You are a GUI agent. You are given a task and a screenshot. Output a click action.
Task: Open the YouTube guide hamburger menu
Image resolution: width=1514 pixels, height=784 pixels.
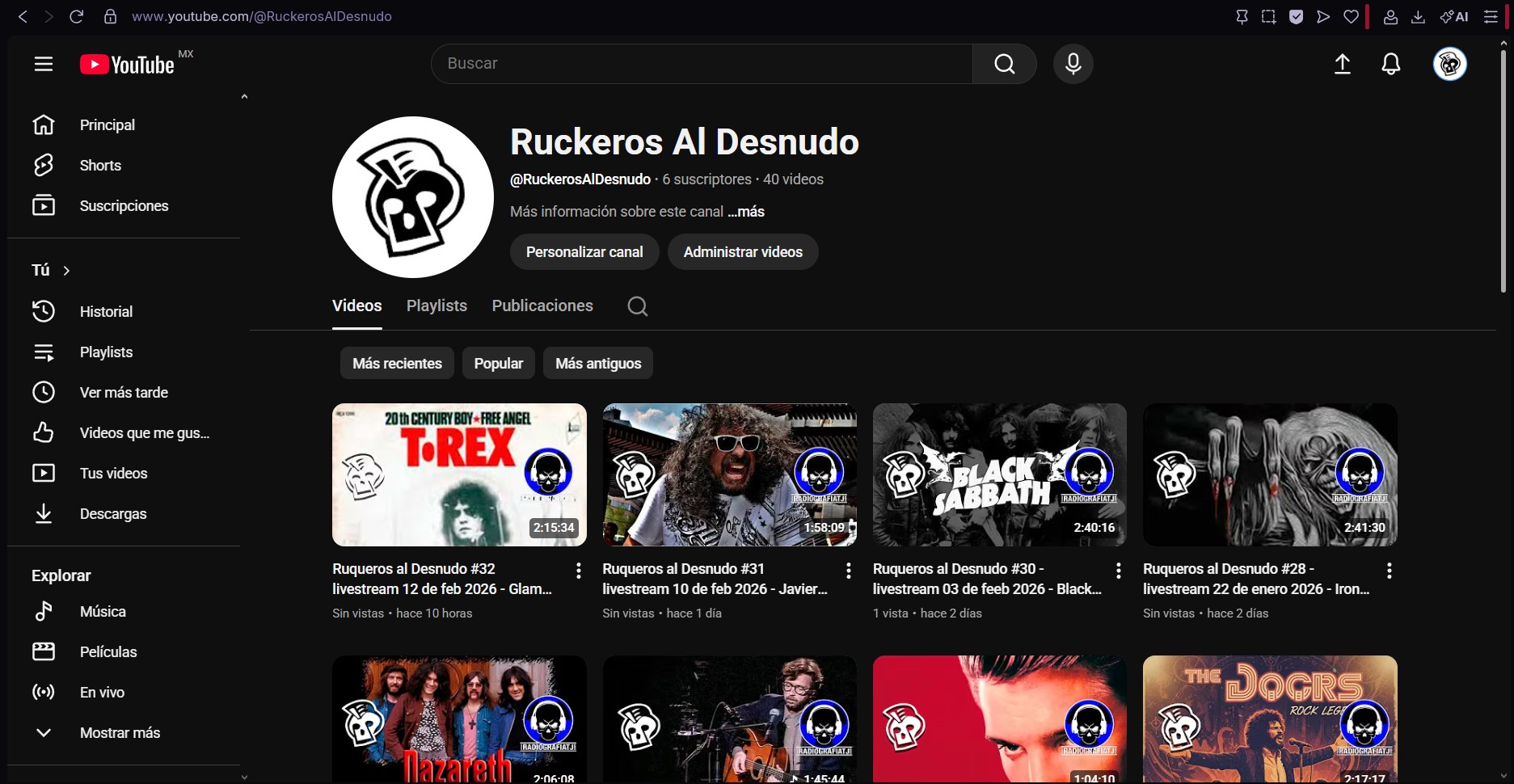pos(43,64)
